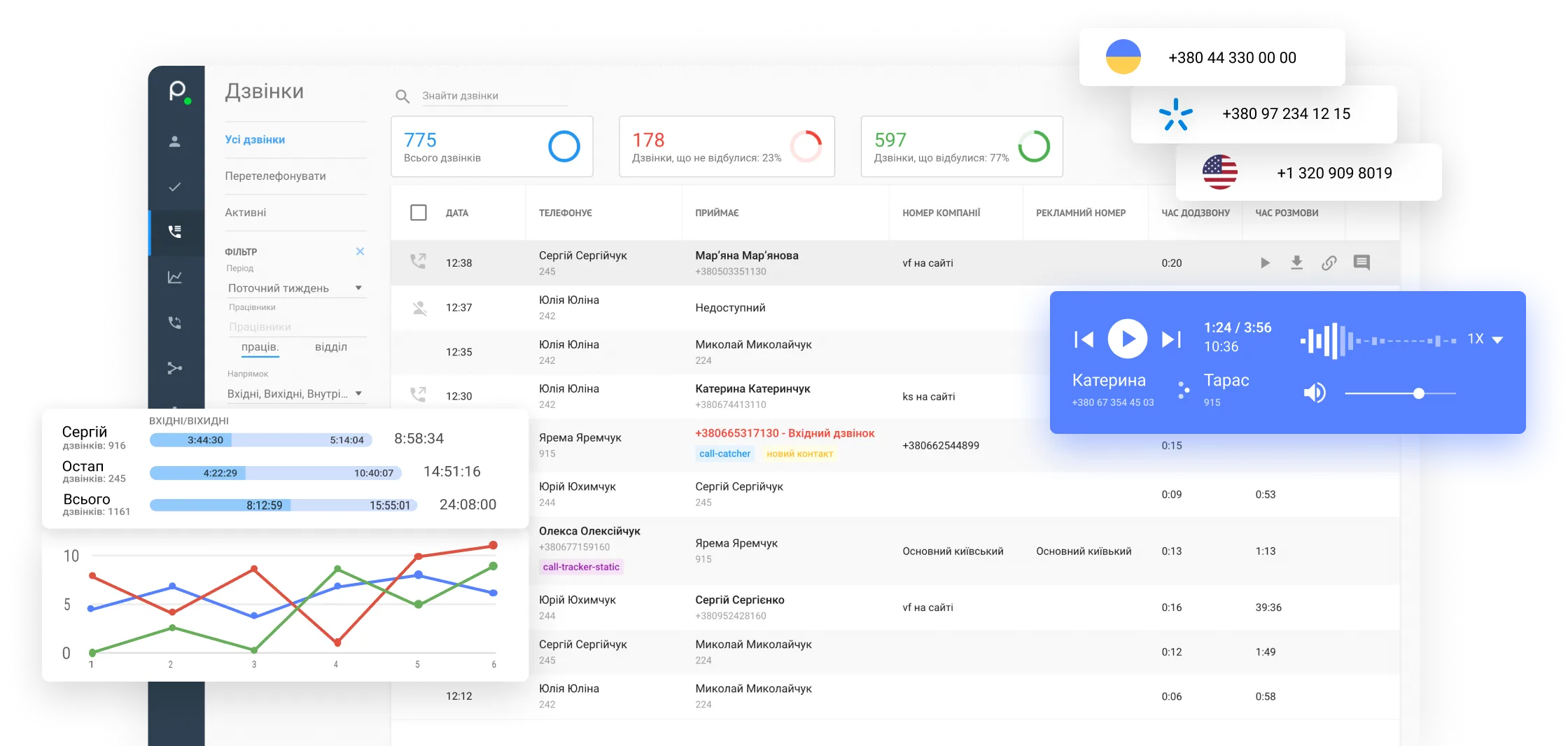
Task: Open the period dropdown 'Поточний тиждень'
Action: pos(295,288)
